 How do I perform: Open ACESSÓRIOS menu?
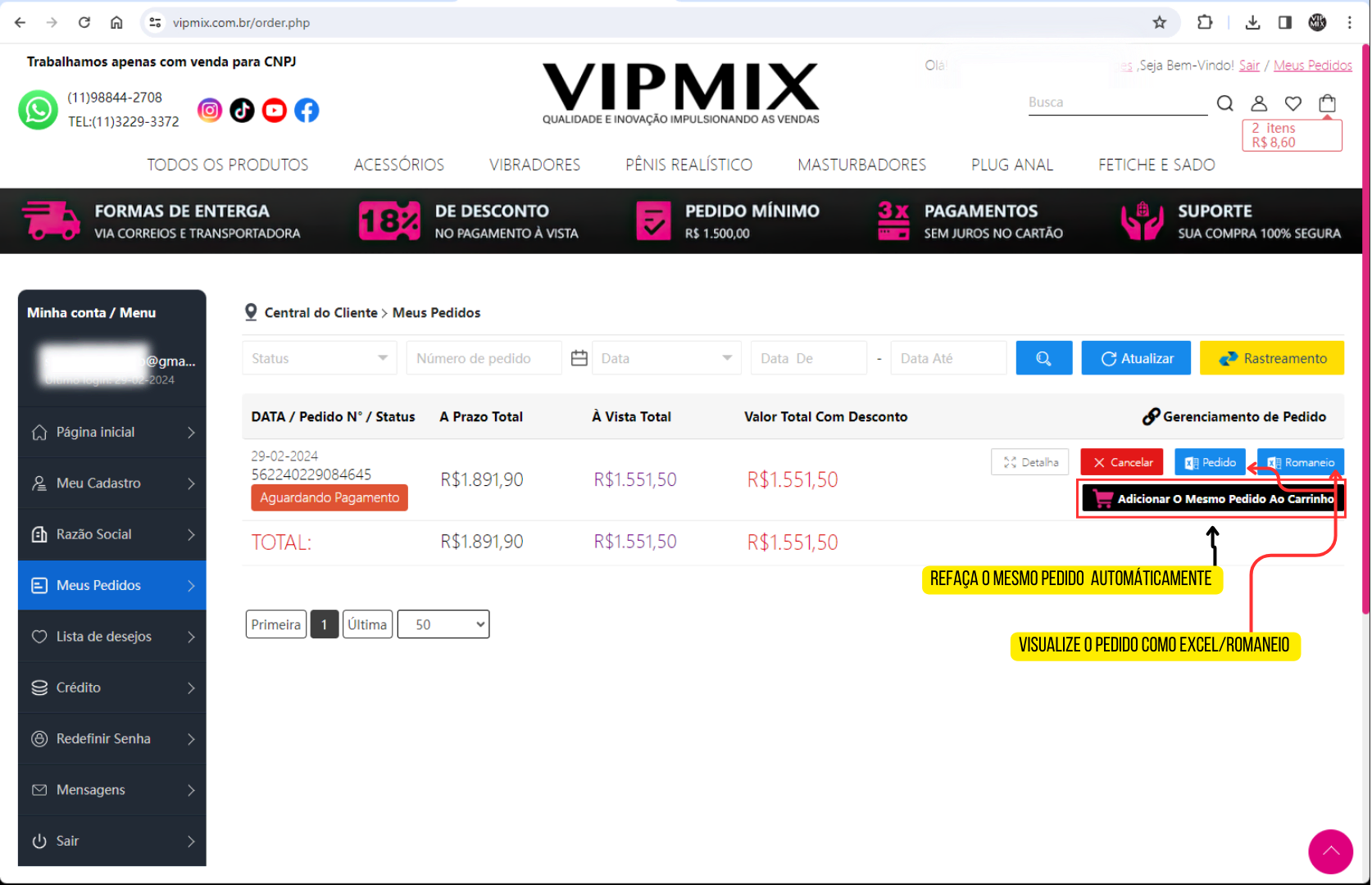[x=399, y=165]
